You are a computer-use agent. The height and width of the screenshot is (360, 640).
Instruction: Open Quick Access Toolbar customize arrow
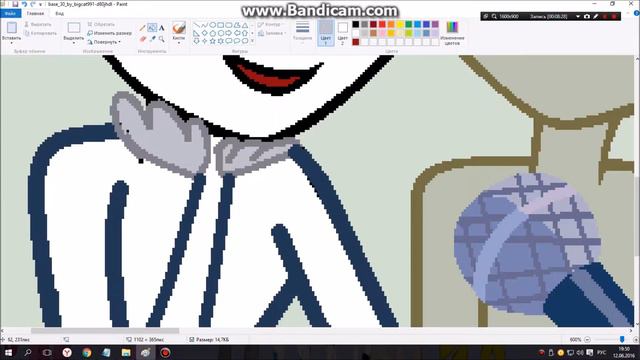(40, 4)
